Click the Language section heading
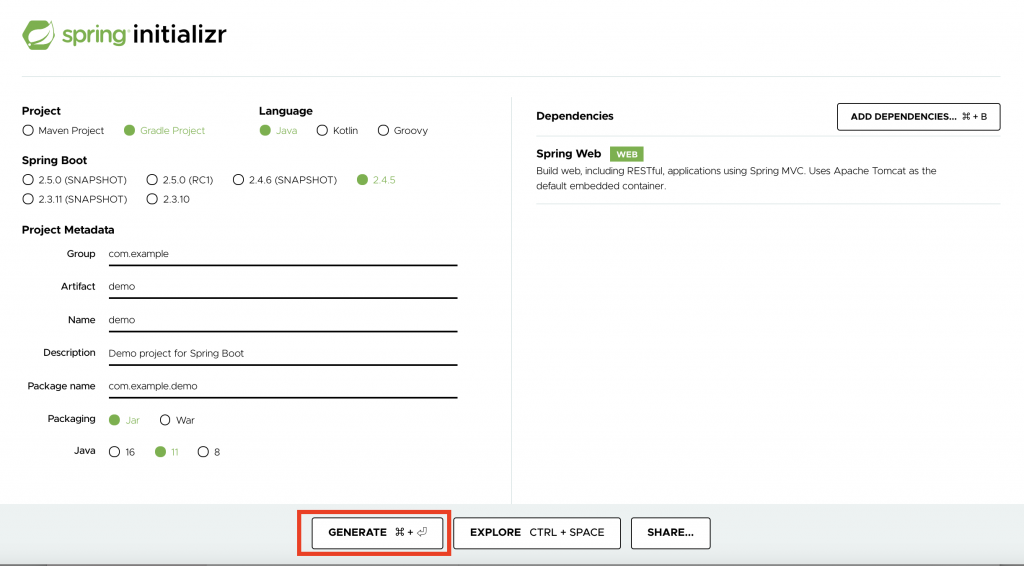Viewport: 1024px width, 566px height. pos(285,112)
